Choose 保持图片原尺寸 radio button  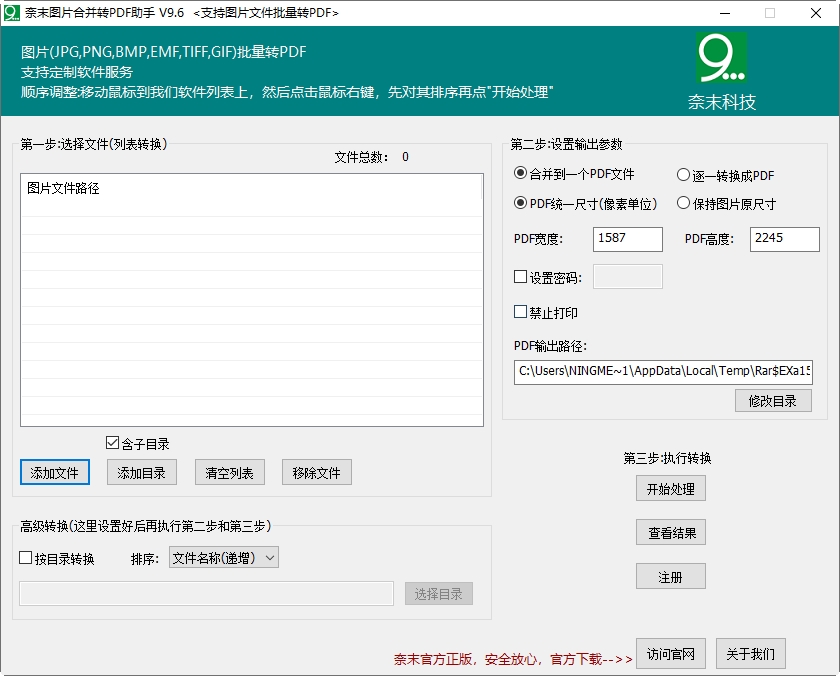click(684, 203)
